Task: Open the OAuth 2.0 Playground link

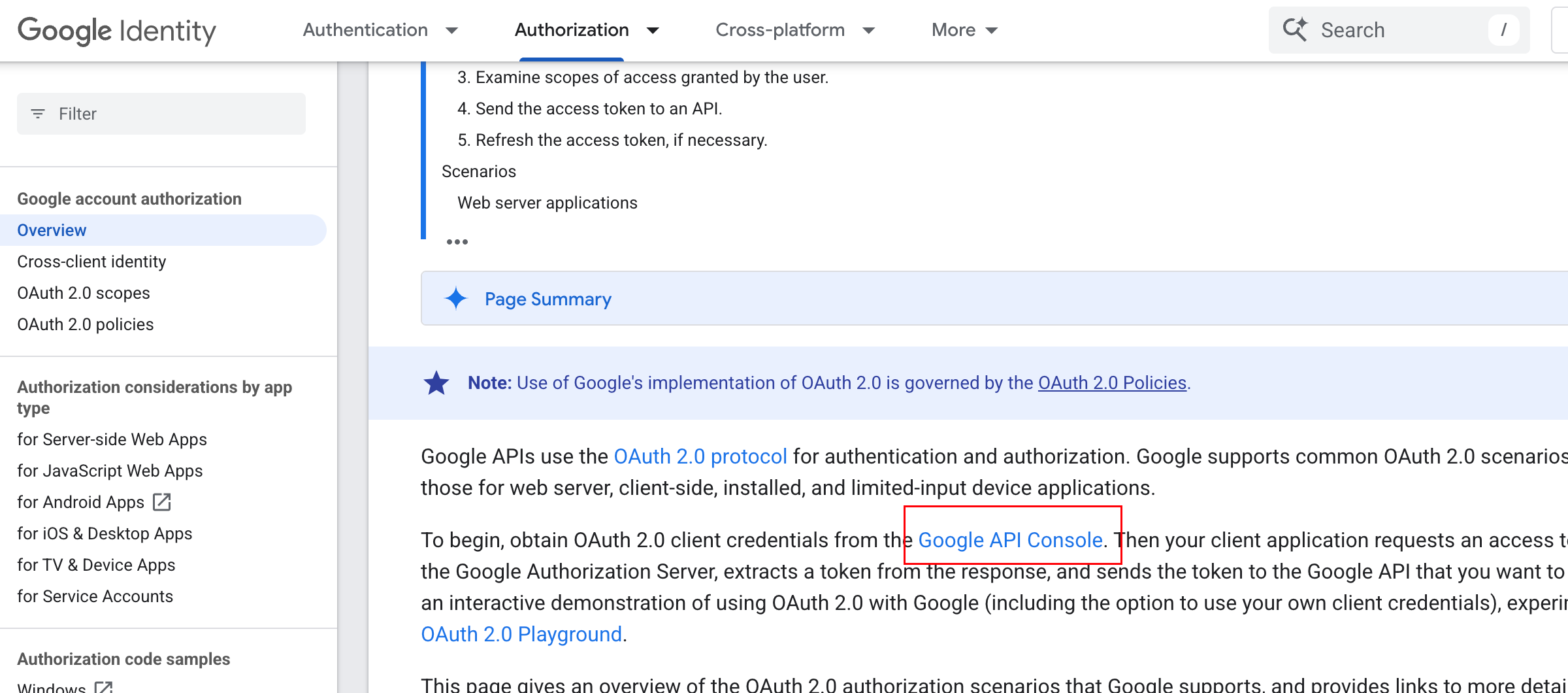Action: pos(521,634)
